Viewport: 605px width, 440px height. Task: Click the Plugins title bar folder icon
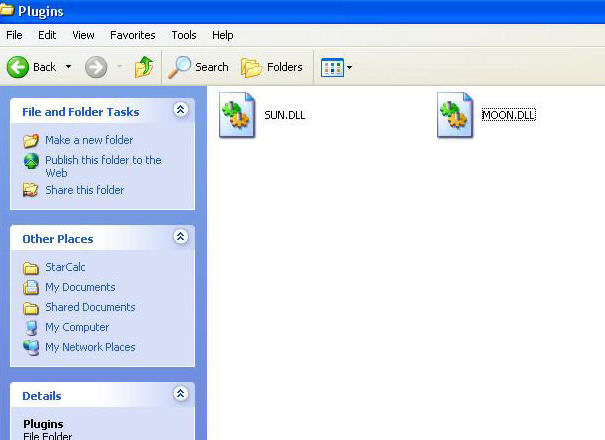7,10
